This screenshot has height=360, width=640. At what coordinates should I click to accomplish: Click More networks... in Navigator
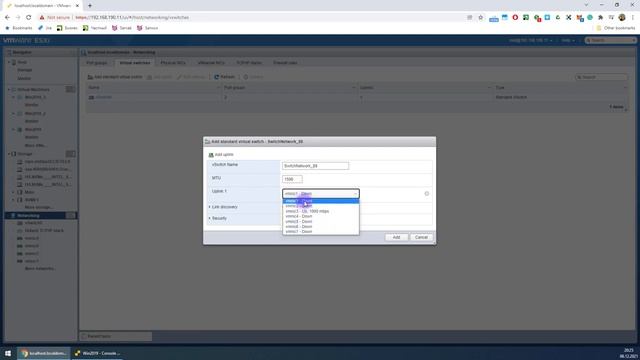40,269
